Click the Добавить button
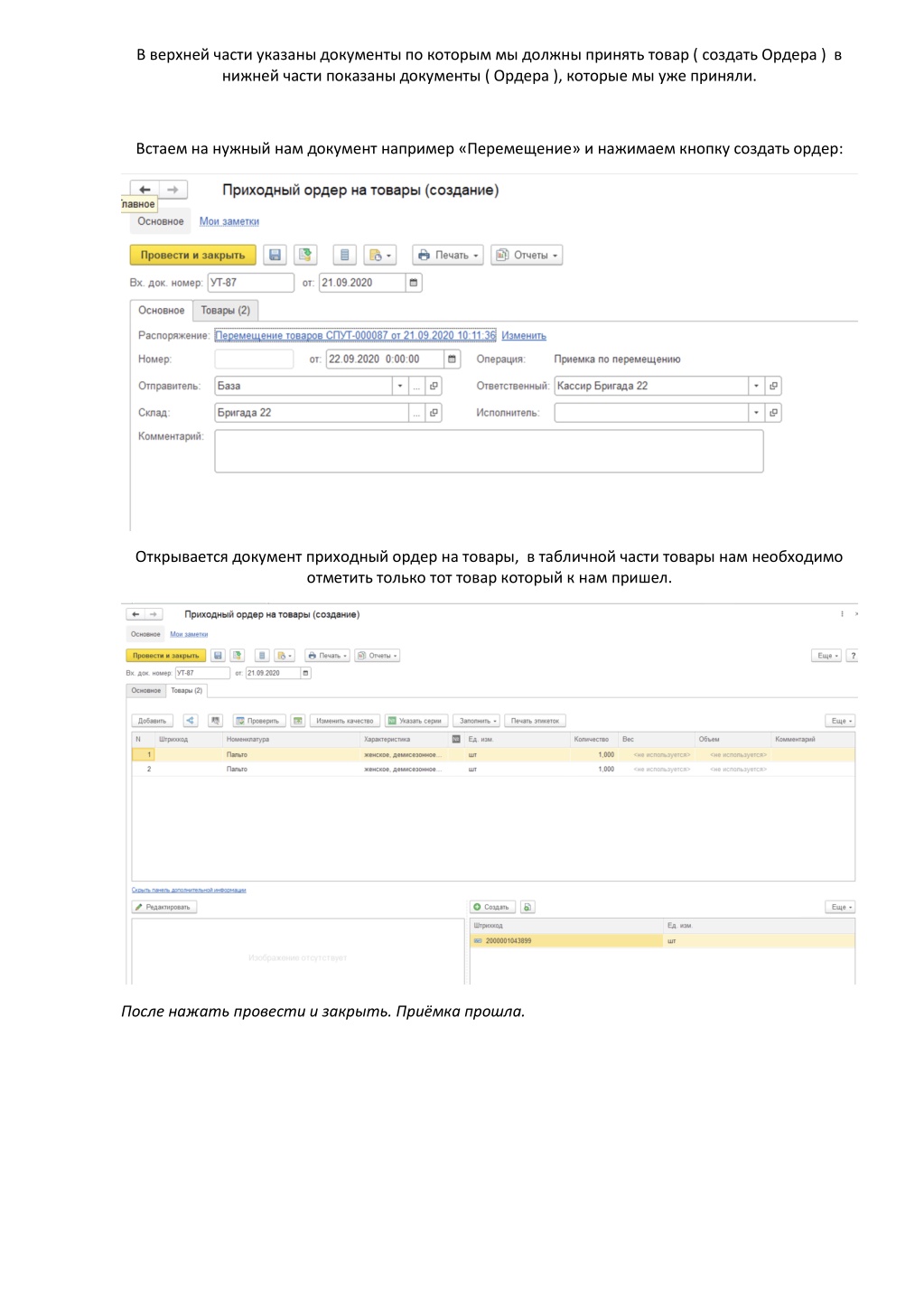 pos(152,721)
